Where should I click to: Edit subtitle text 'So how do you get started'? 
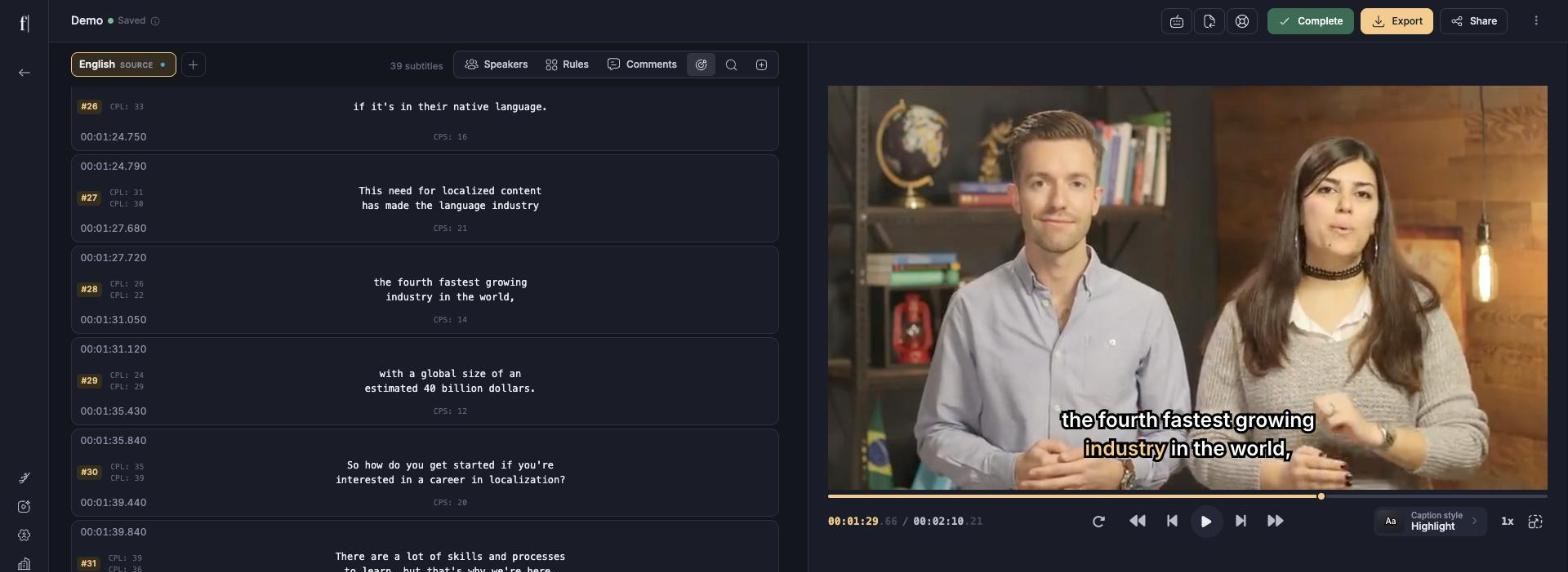click(450, 465)
